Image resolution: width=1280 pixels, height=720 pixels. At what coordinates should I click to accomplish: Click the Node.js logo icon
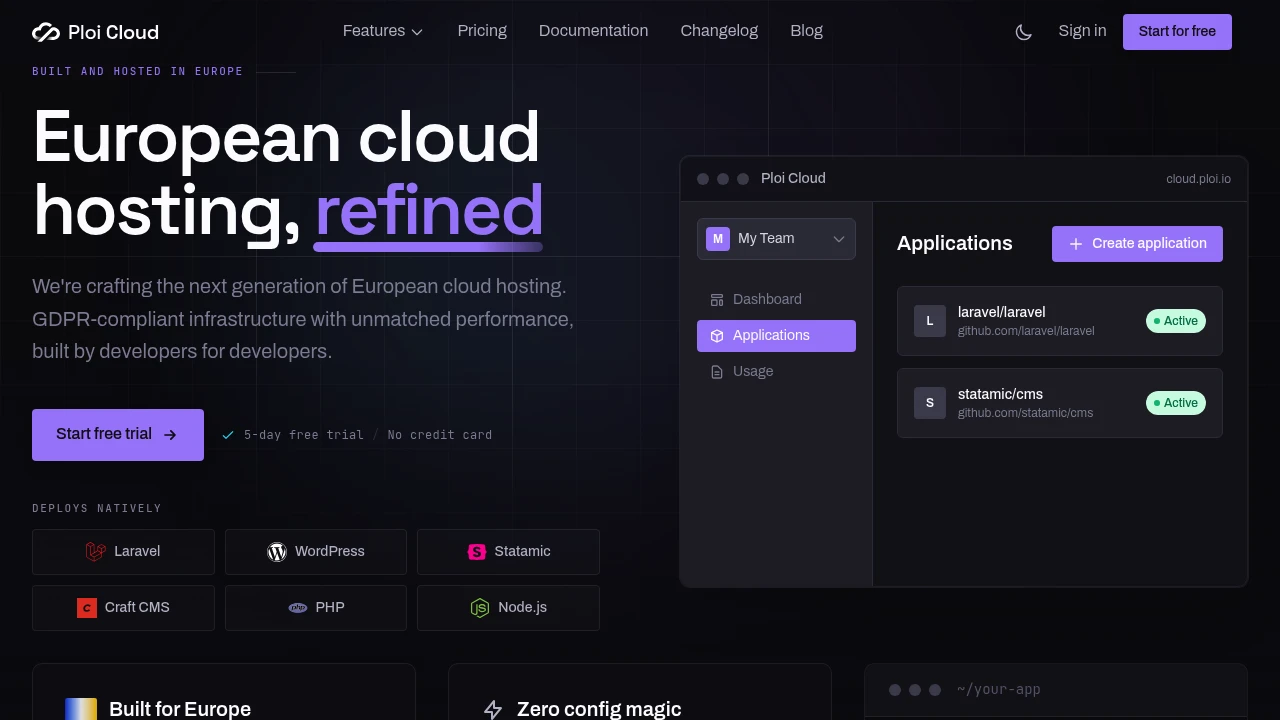[x=480, y=608]
